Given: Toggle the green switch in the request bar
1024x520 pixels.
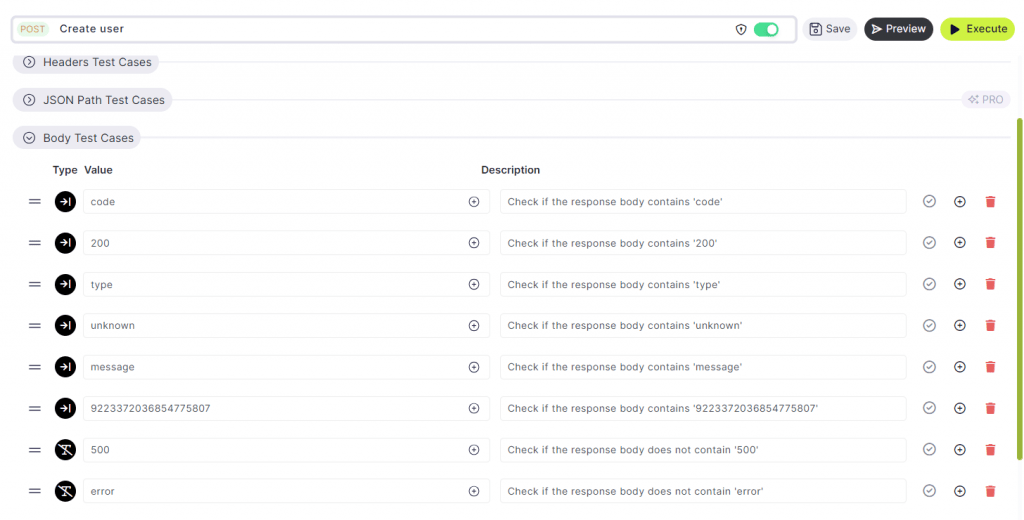Looking at the screenshot, I should coord(766,30).
